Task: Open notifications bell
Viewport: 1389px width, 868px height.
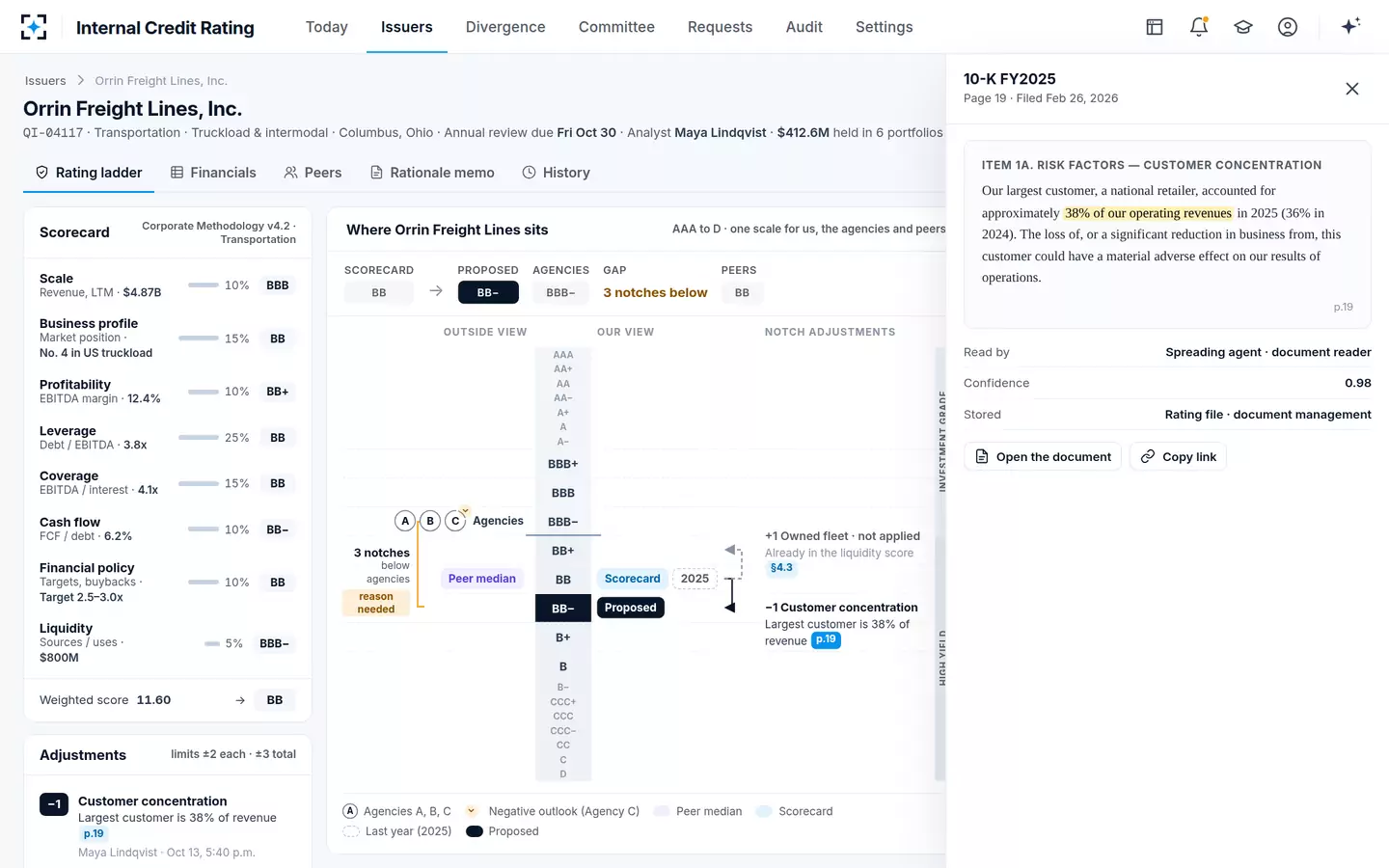Action: click(1199, 27)
